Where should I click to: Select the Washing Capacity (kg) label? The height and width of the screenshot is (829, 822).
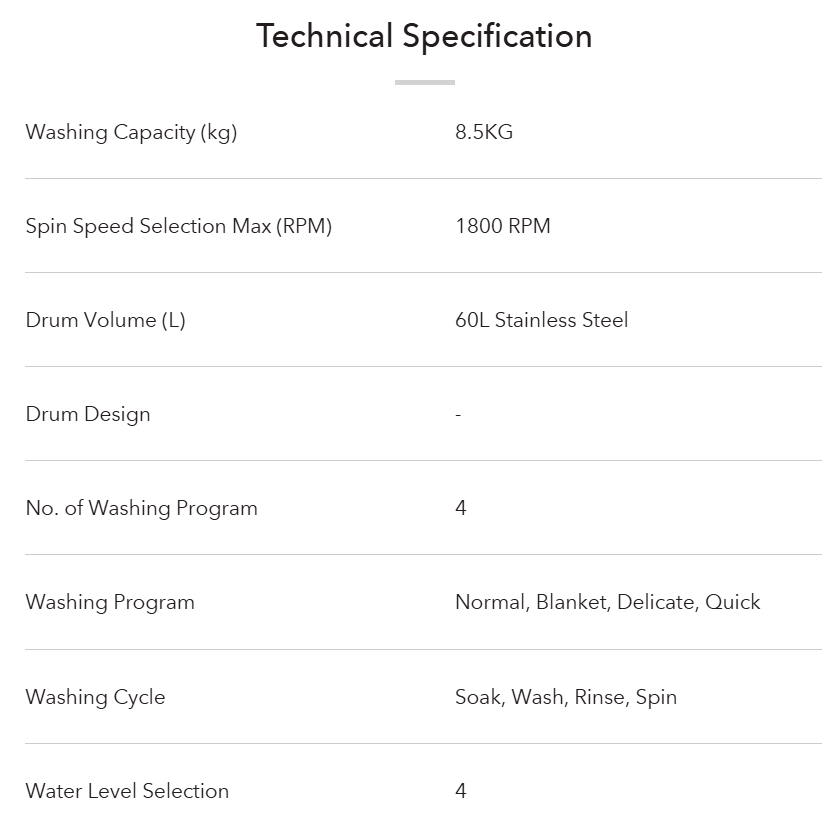131,132
